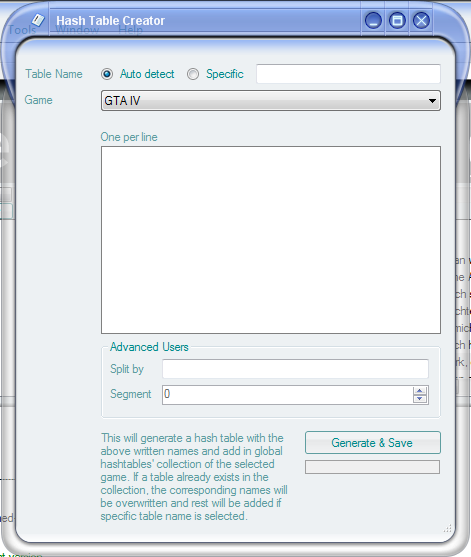Maximize the Hash Table Creator window
The width and height of the screenshot is (471, 557).
point(397,21)
